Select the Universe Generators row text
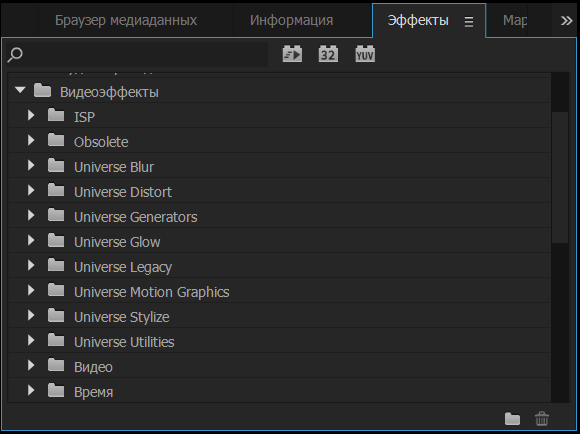 tap(135, 217)
